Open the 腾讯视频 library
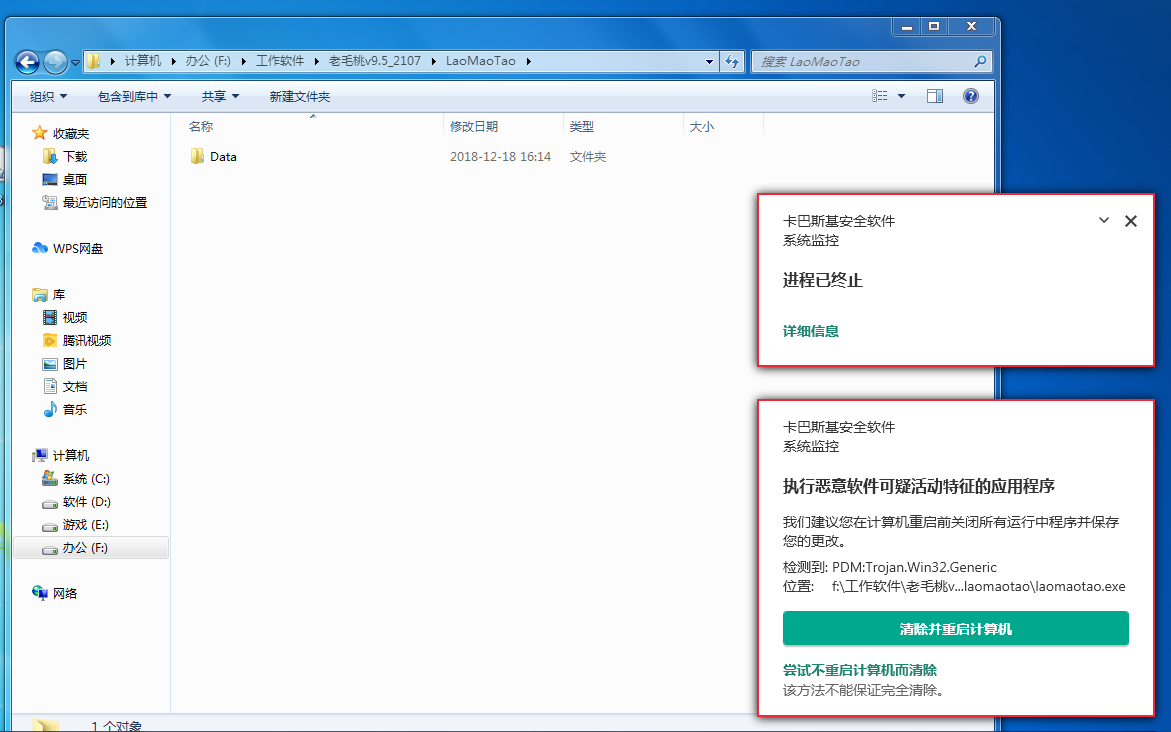The height and width of the screenshot is (732, 1171). point(87,341)
